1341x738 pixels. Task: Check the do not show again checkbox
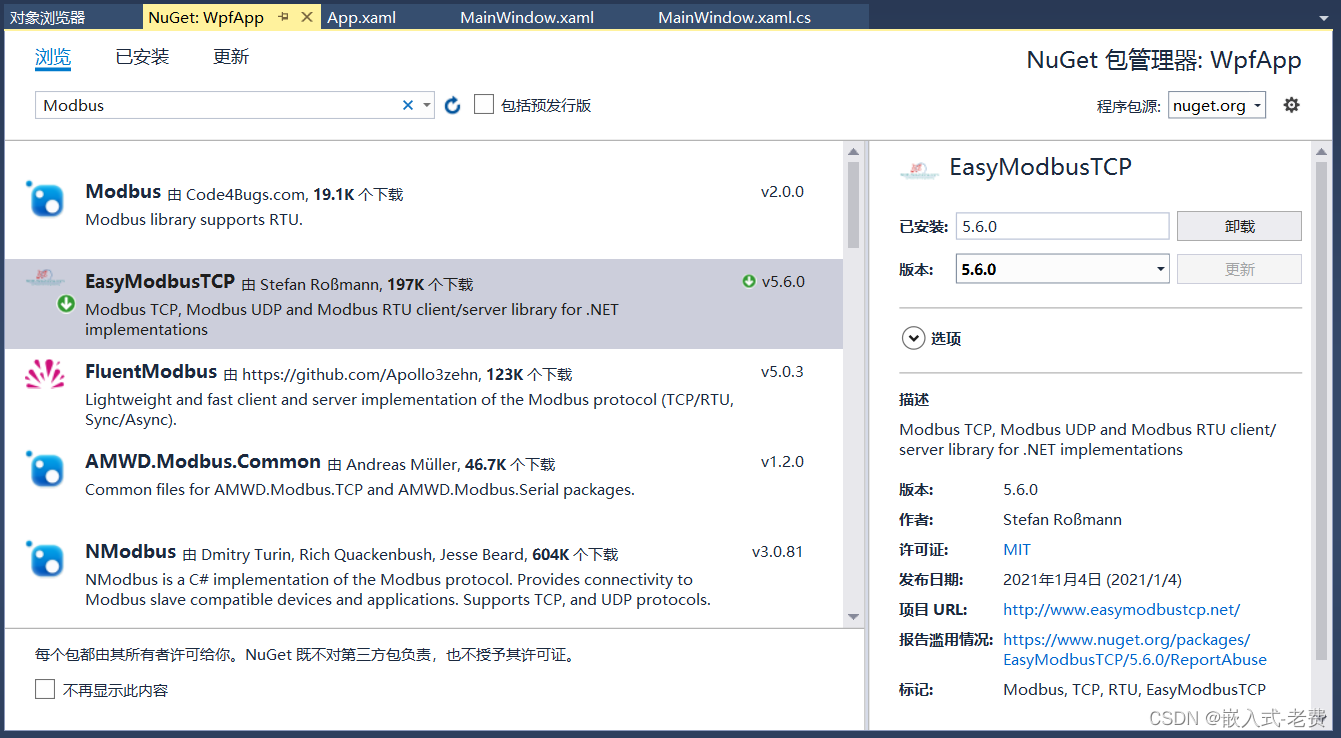click(45, 689)
